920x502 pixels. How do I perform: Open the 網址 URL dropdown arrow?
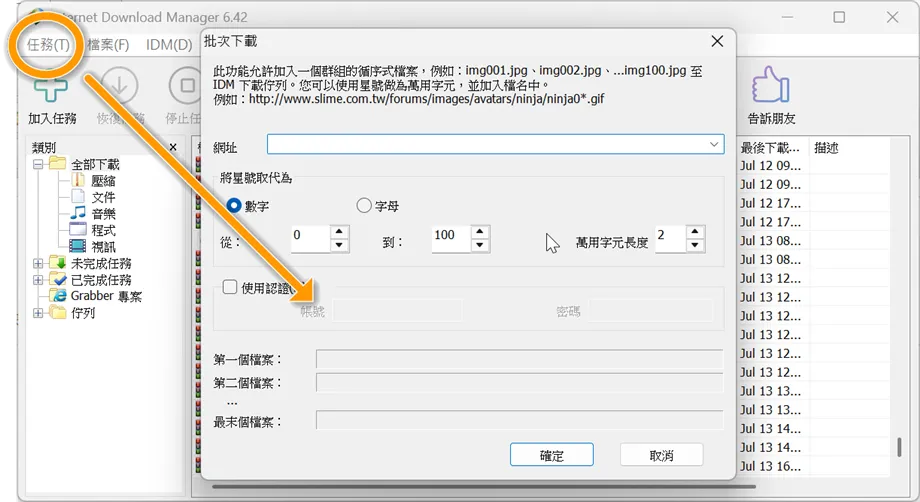(x=714, y=144)
